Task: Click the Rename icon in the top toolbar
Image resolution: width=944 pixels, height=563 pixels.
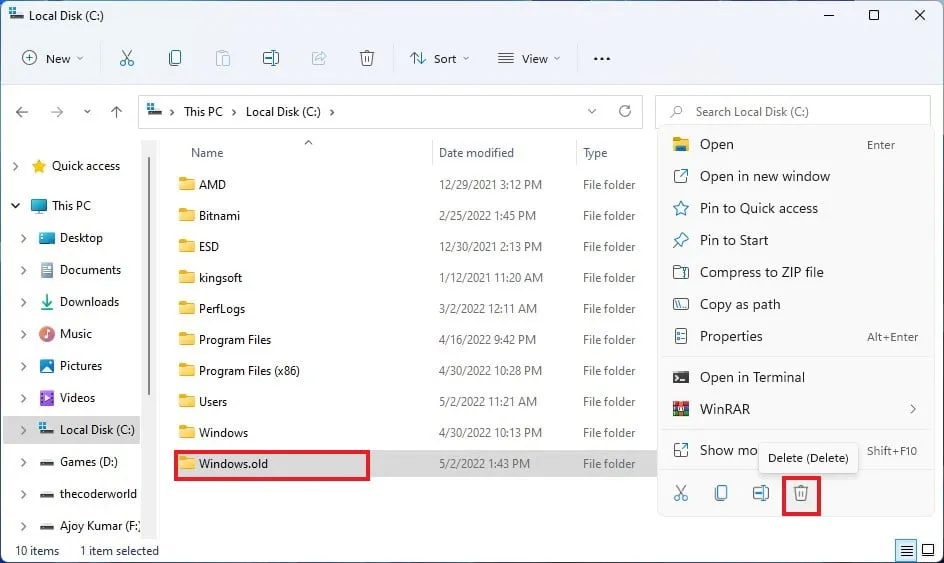Action: (x=271, y=58)
